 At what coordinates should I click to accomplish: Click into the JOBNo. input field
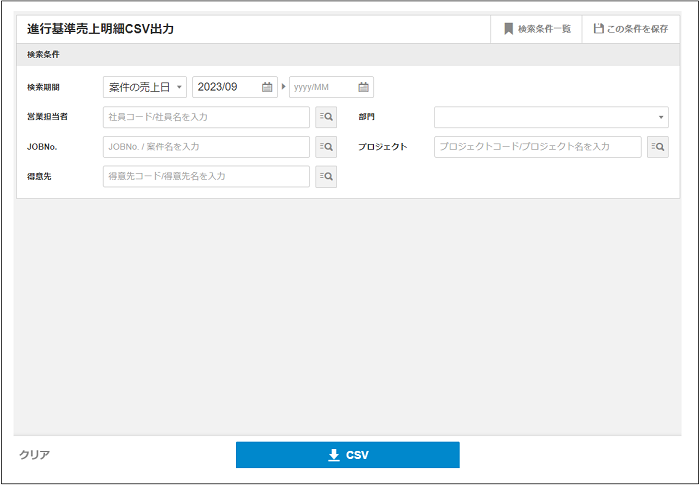coord(206,147)
